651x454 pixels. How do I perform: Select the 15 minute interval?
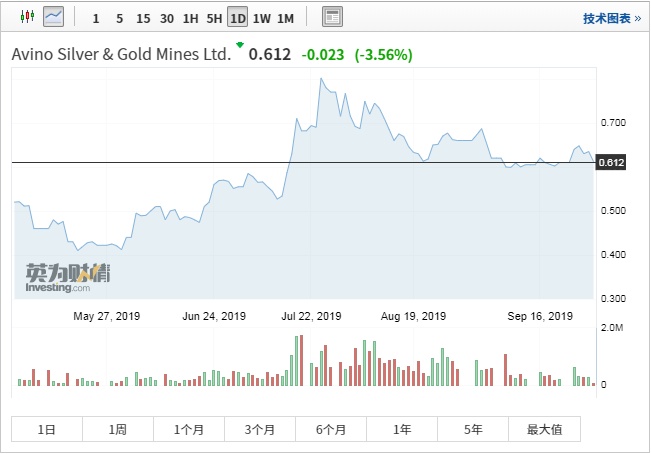click(143, 19)
